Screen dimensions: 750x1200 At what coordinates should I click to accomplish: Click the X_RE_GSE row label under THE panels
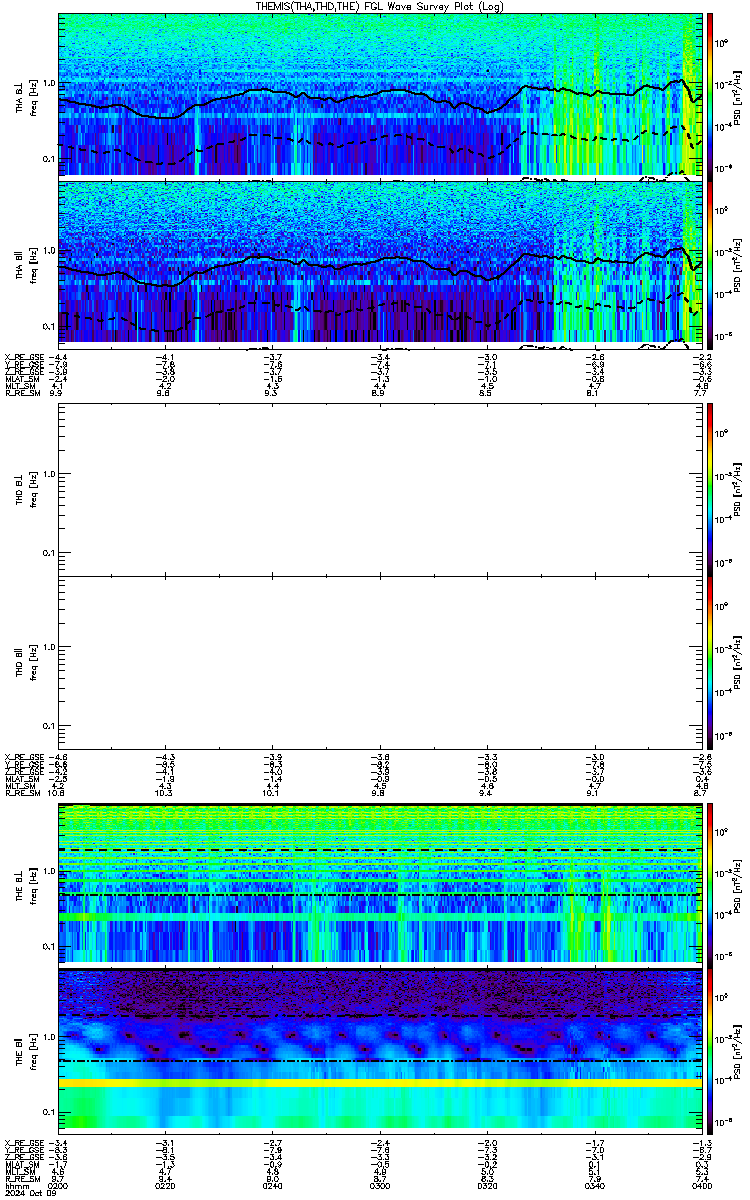click(x=24, y=1142)
